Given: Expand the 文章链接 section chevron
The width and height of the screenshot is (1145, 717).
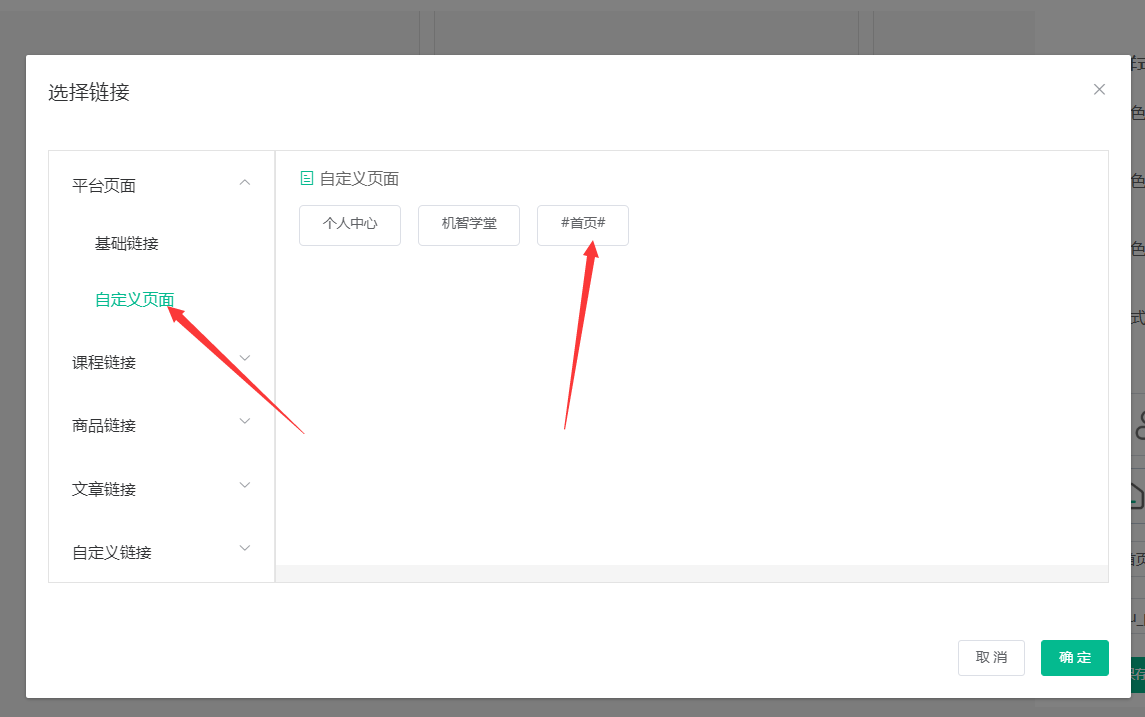Looking at the screenshot, I should [245, 485].
